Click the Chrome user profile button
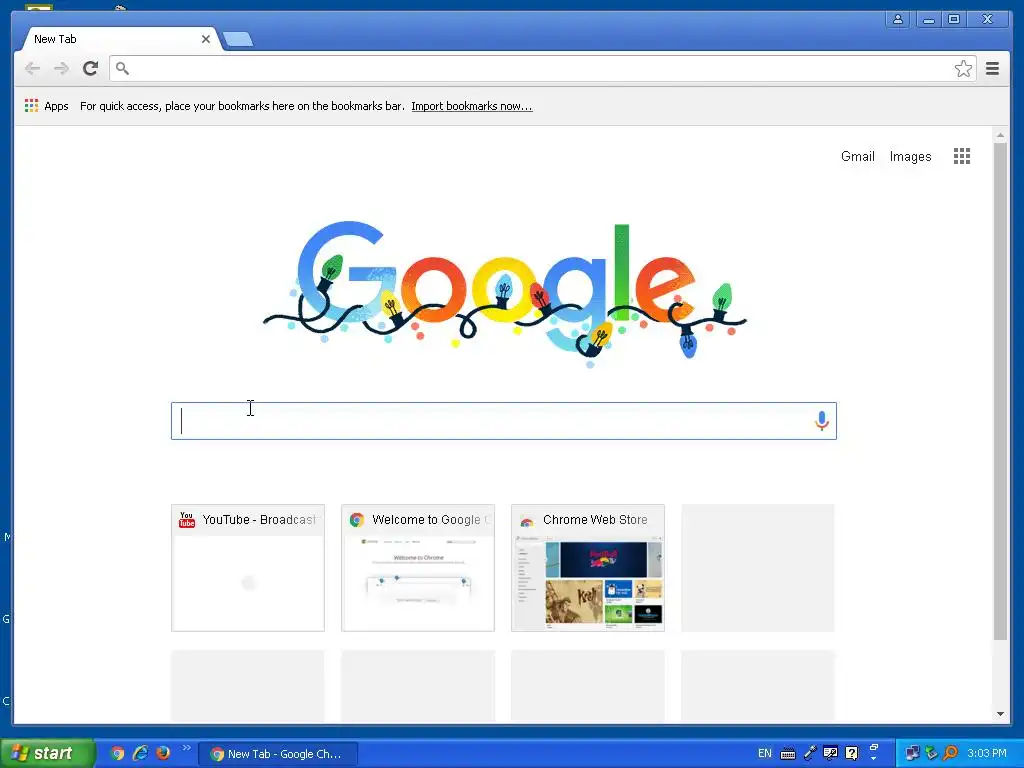The image size is (1024, 768). [898, 20]
